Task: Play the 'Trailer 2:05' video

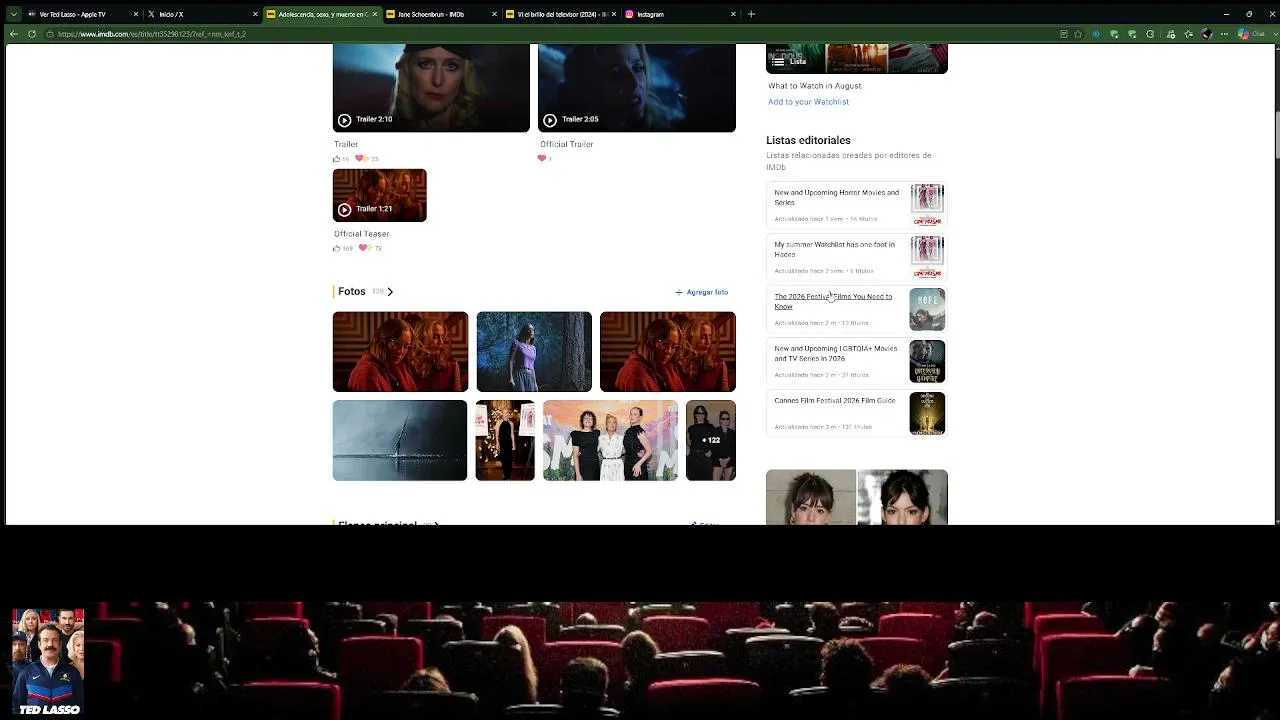Action: pyautogui.click(x=637, y=88)
